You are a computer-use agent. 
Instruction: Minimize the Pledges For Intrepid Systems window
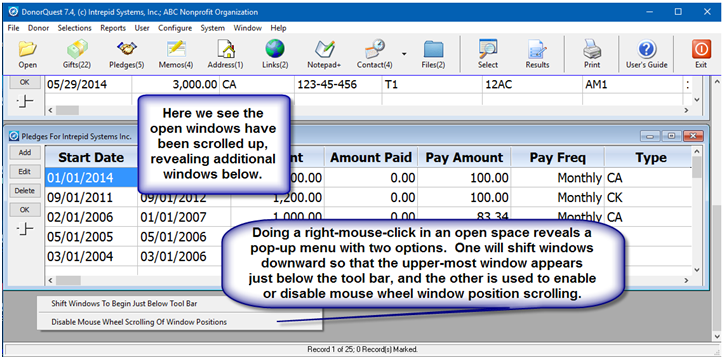pyautogui.click(x=650, y=136)
